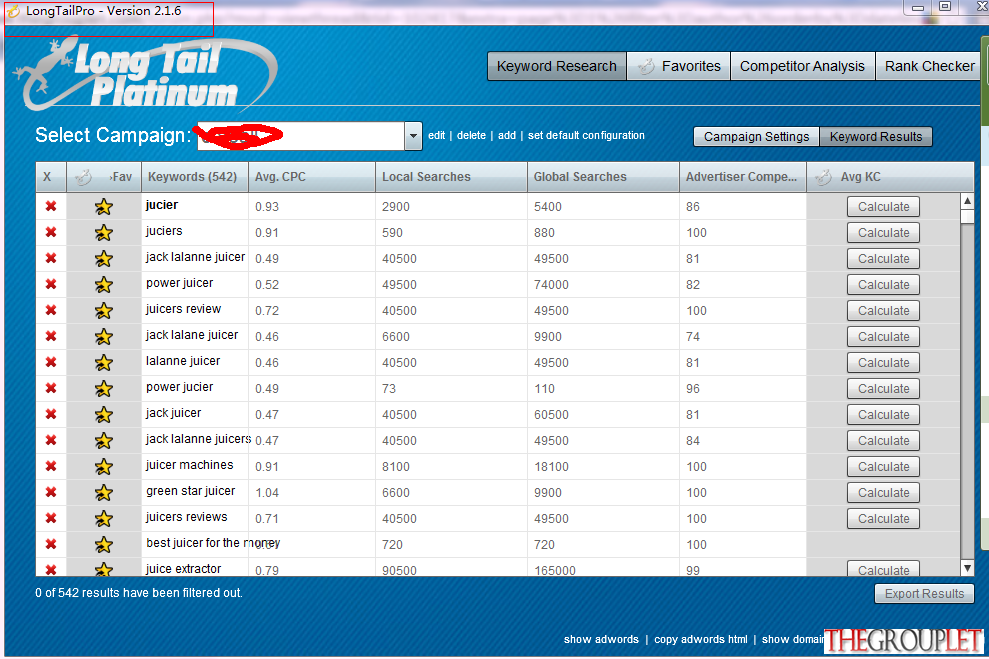Image resolution: width=989 pixels, height=659 pixels.
Task: Delete the juciers row using its red X
Action: pyautogui.click(x=51, y=232)
